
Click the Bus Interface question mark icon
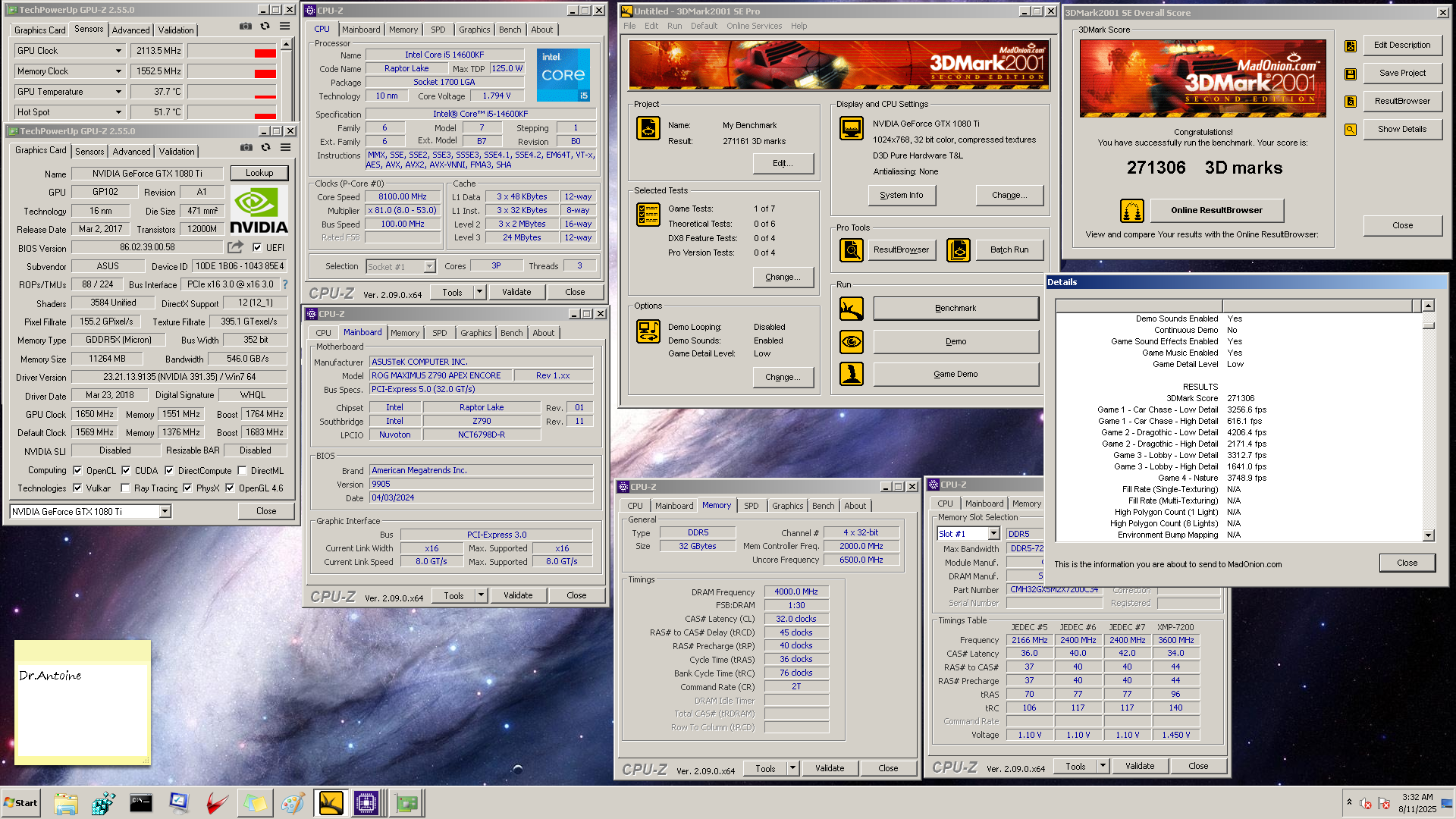pos(285,284)
